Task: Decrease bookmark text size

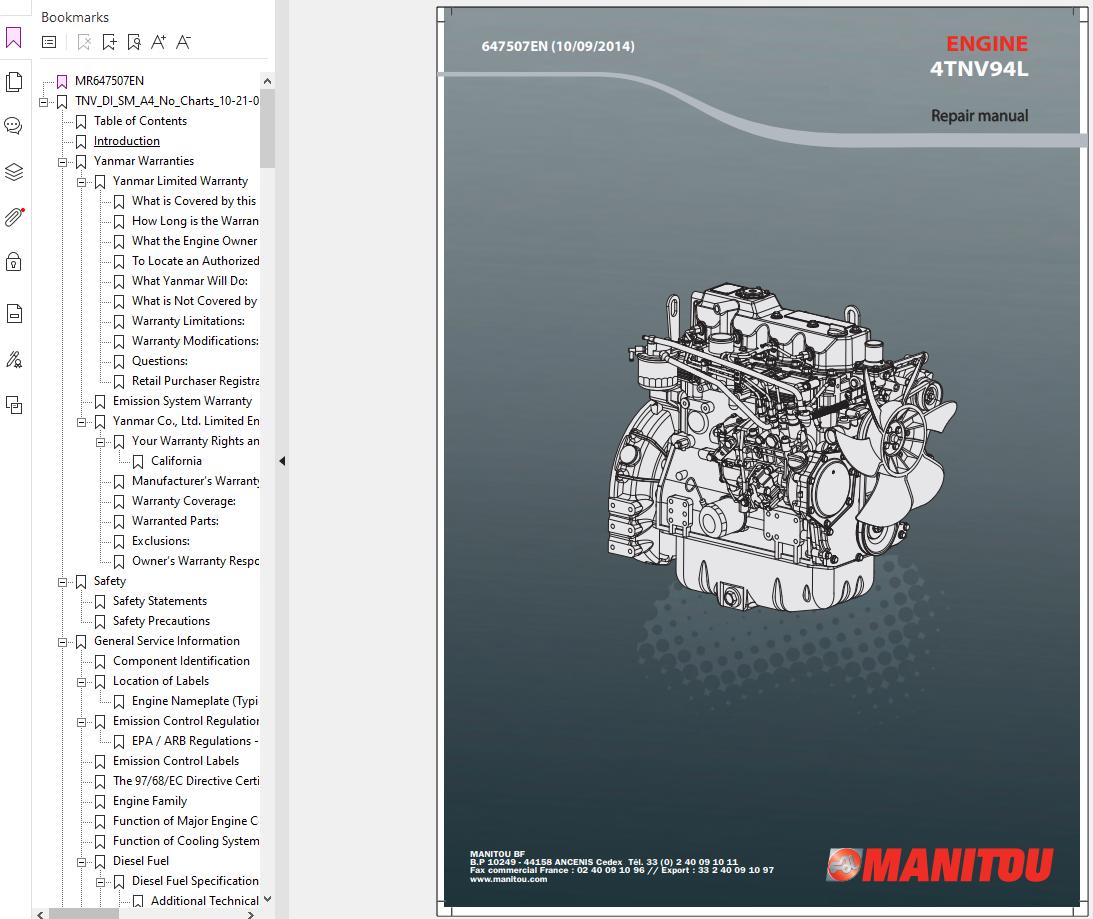Action: coord(183,43)
